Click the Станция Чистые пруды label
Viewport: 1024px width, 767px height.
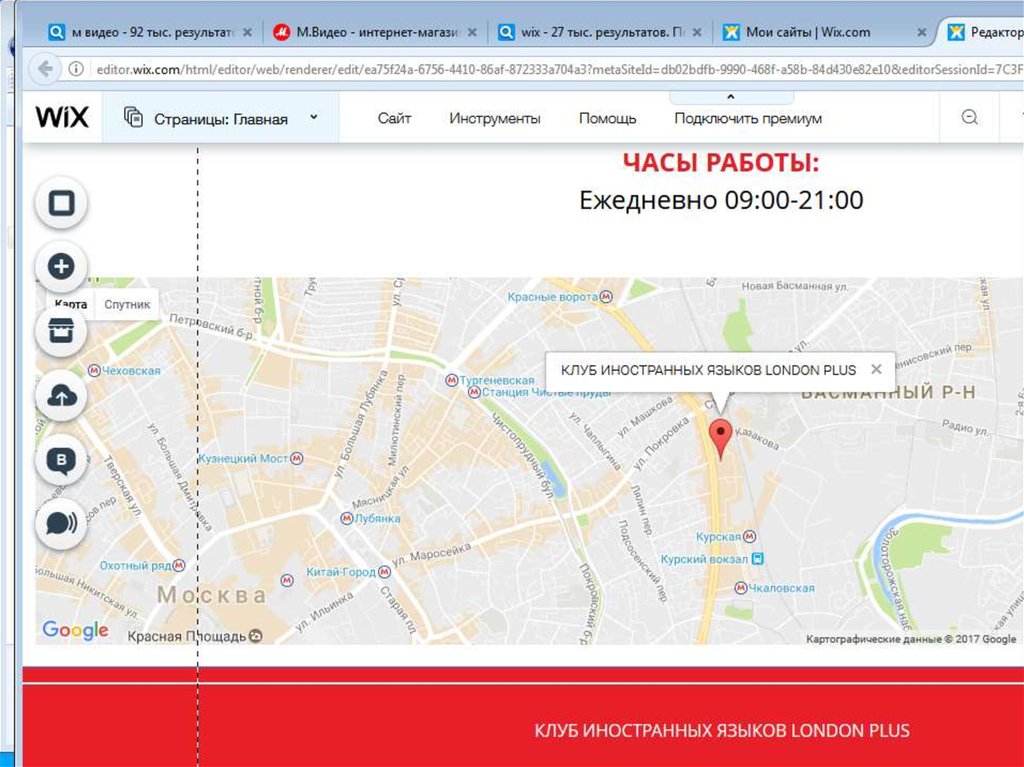pyautogui.click(x=547, y=392)
